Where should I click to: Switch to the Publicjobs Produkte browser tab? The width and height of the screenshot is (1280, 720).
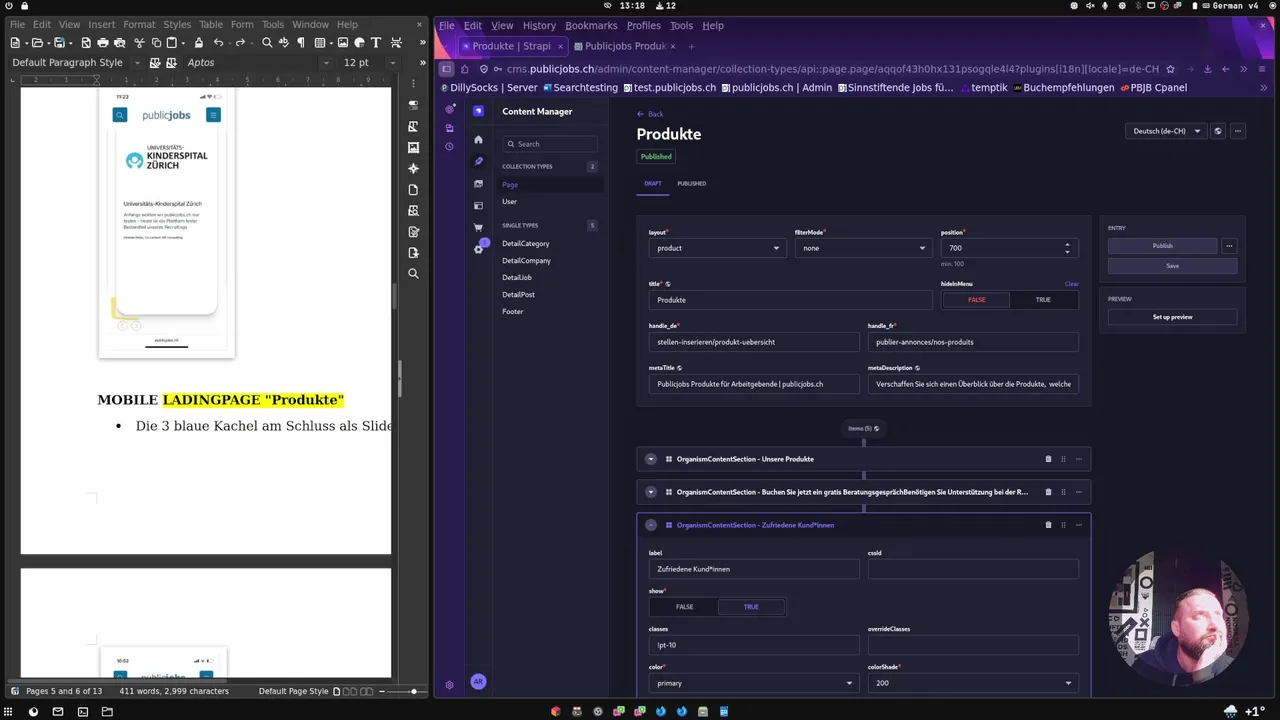point(626,46)
